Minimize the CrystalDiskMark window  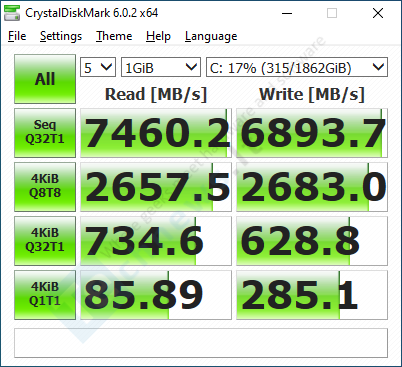pos(287,13)
